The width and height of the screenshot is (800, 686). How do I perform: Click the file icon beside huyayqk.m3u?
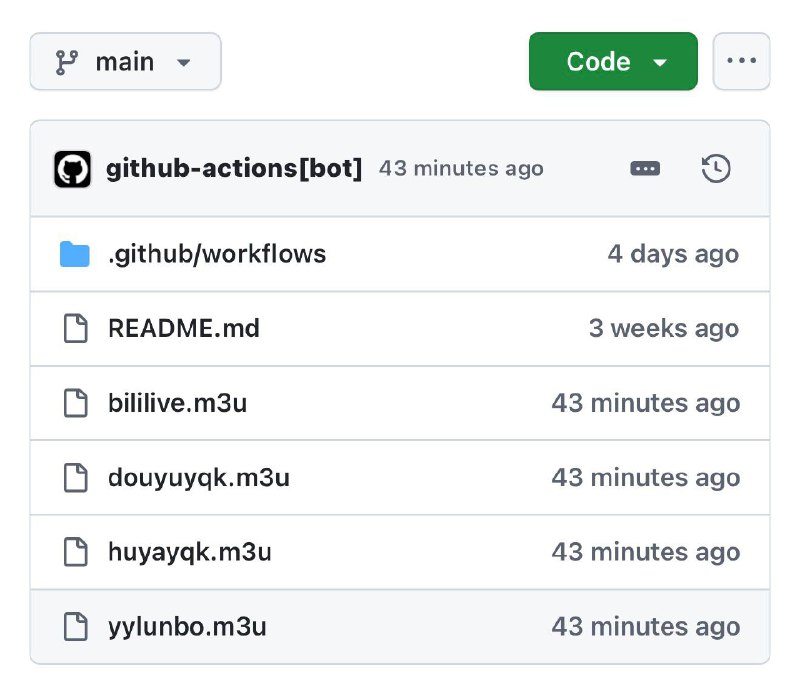tap(76, 552)
